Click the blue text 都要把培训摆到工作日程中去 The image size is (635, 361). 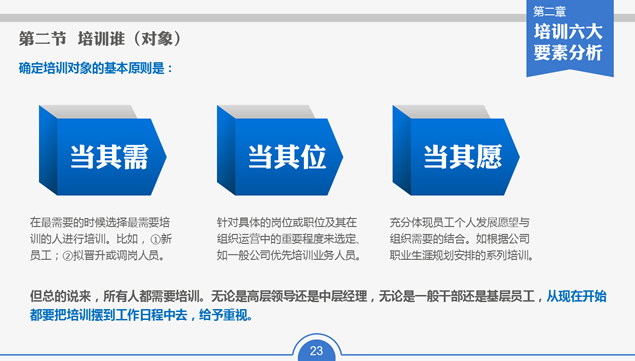coord(109,315)
